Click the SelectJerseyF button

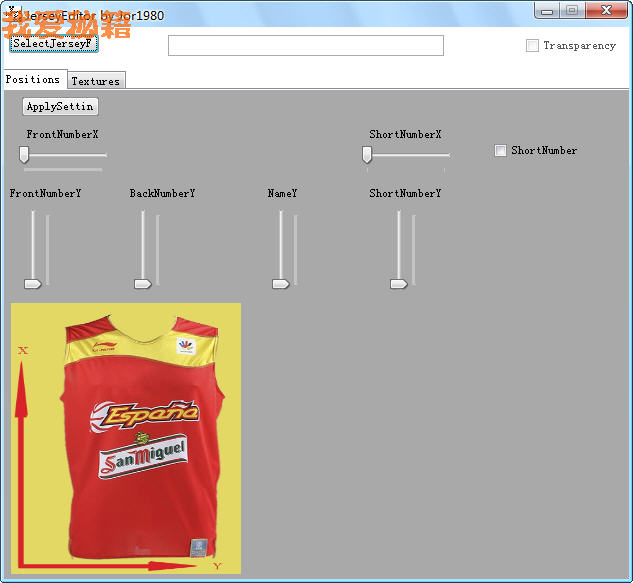click(x=53, y=44)
